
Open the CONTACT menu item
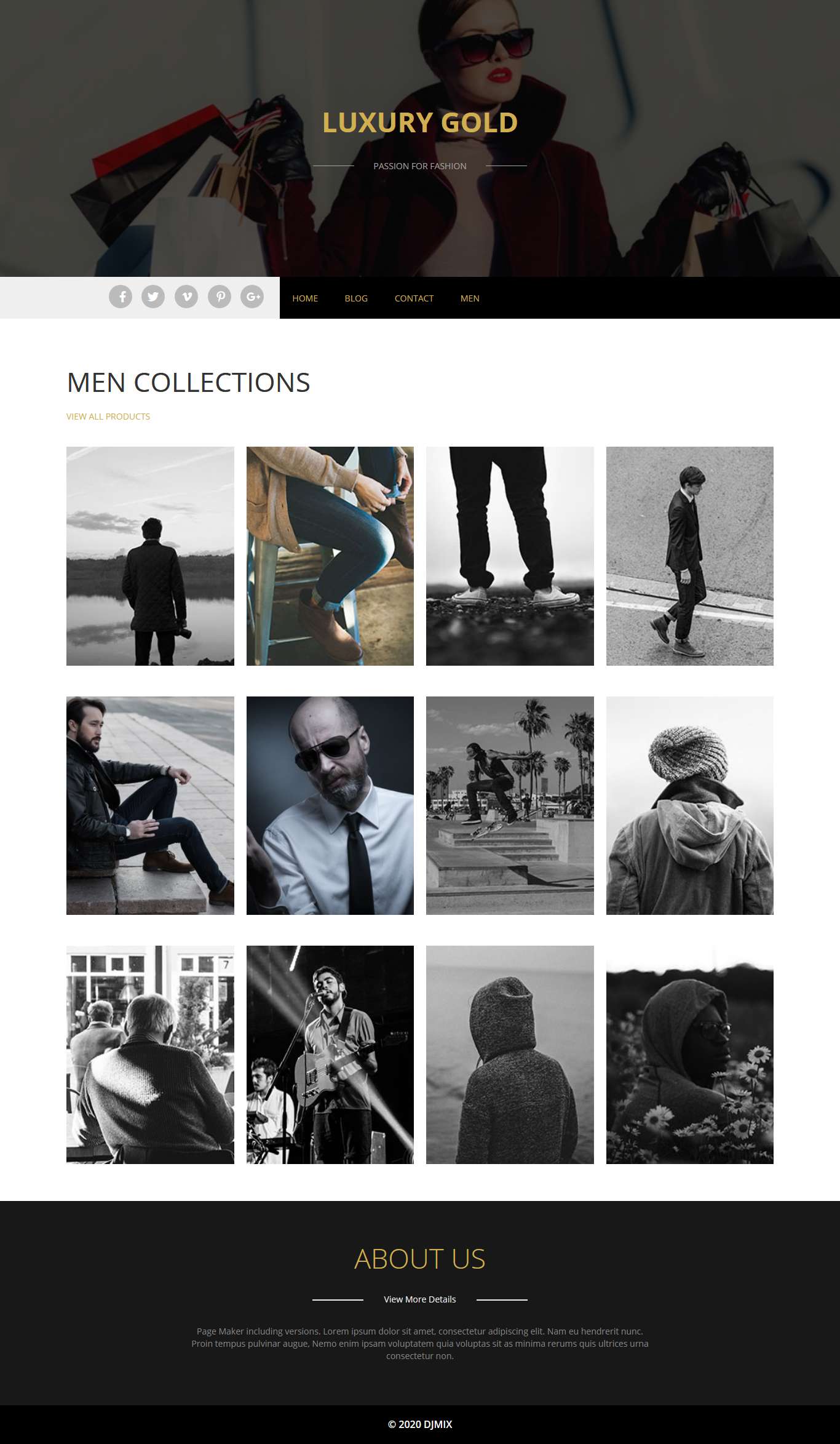point(414,298)
